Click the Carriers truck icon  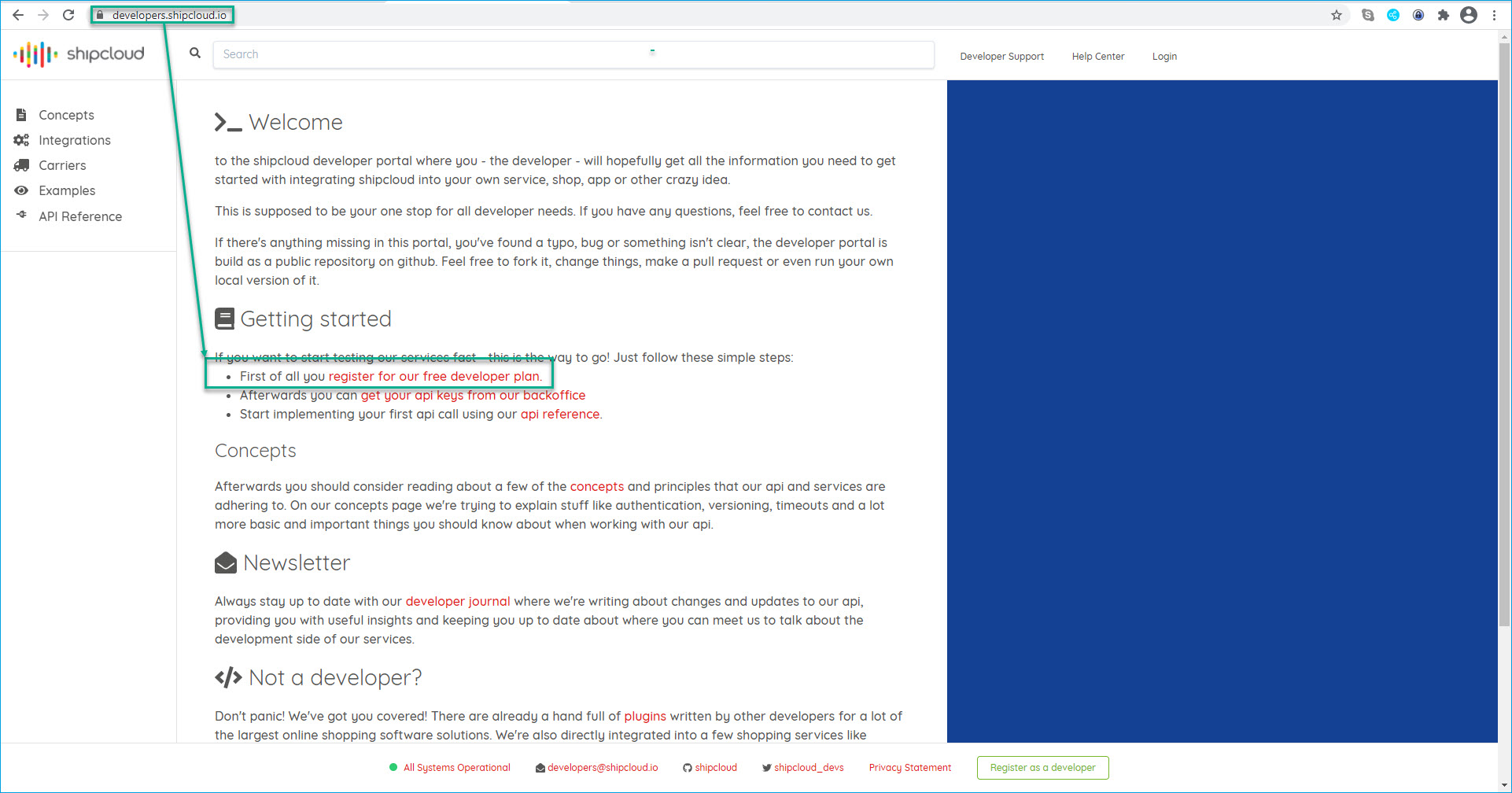(x=21, y=165)
